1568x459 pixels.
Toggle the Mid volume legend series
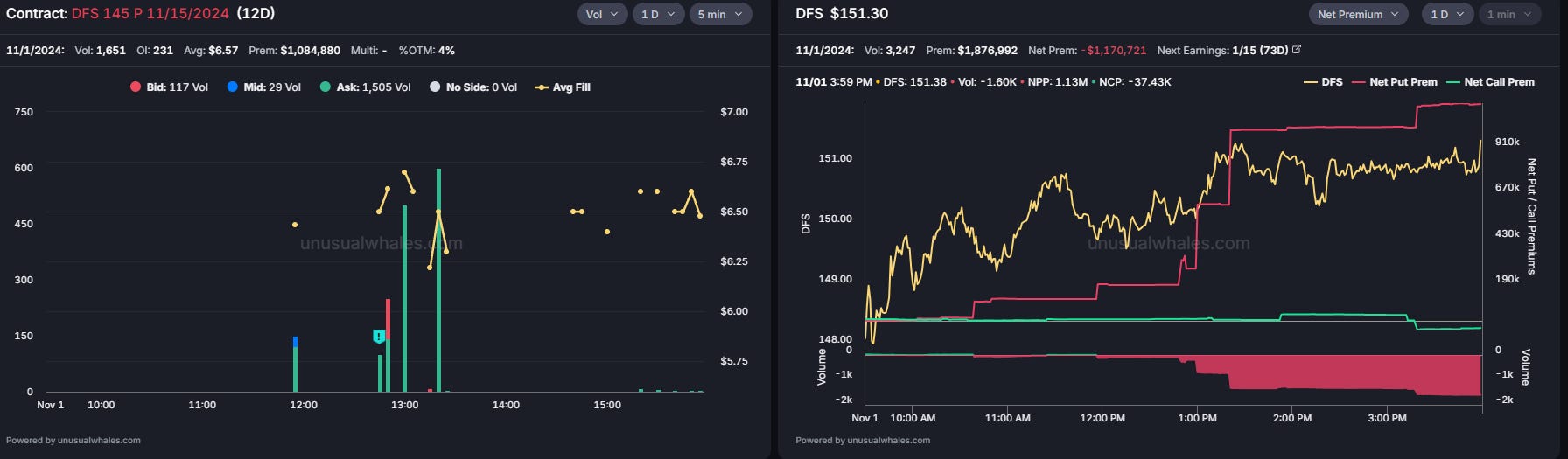[x=263, y=87]
